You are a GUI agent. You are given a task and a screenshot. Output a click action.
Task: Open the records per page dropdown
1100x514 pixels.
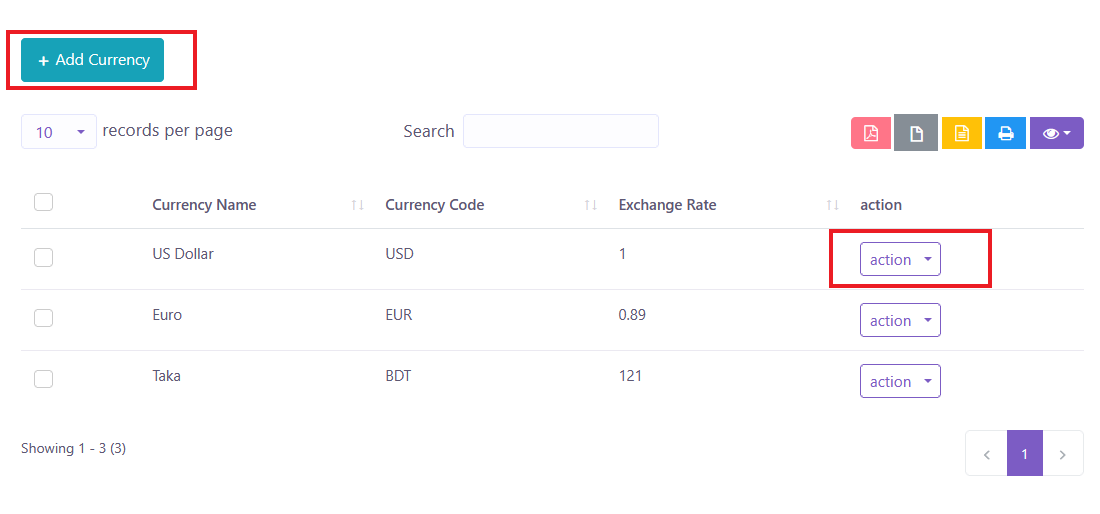coord(59,132)
